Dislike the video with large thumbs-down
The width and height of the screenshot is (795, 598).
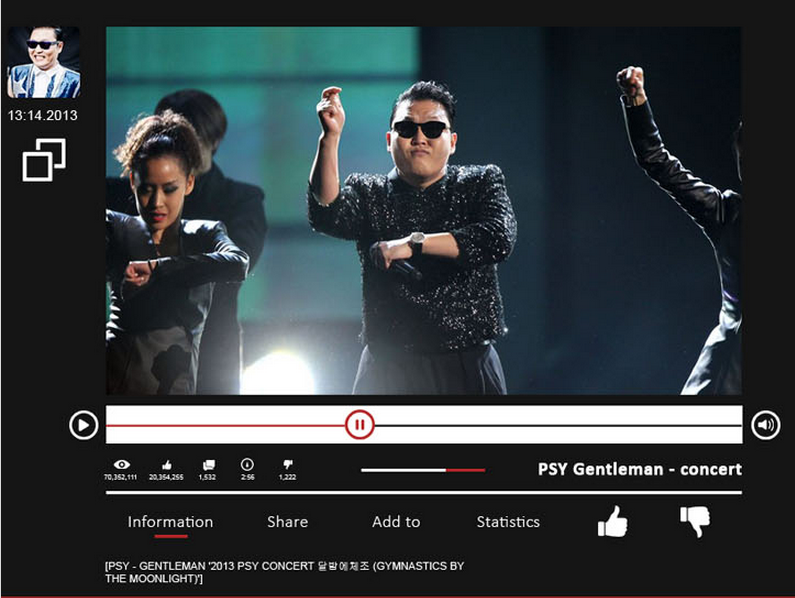click(694, 521)
